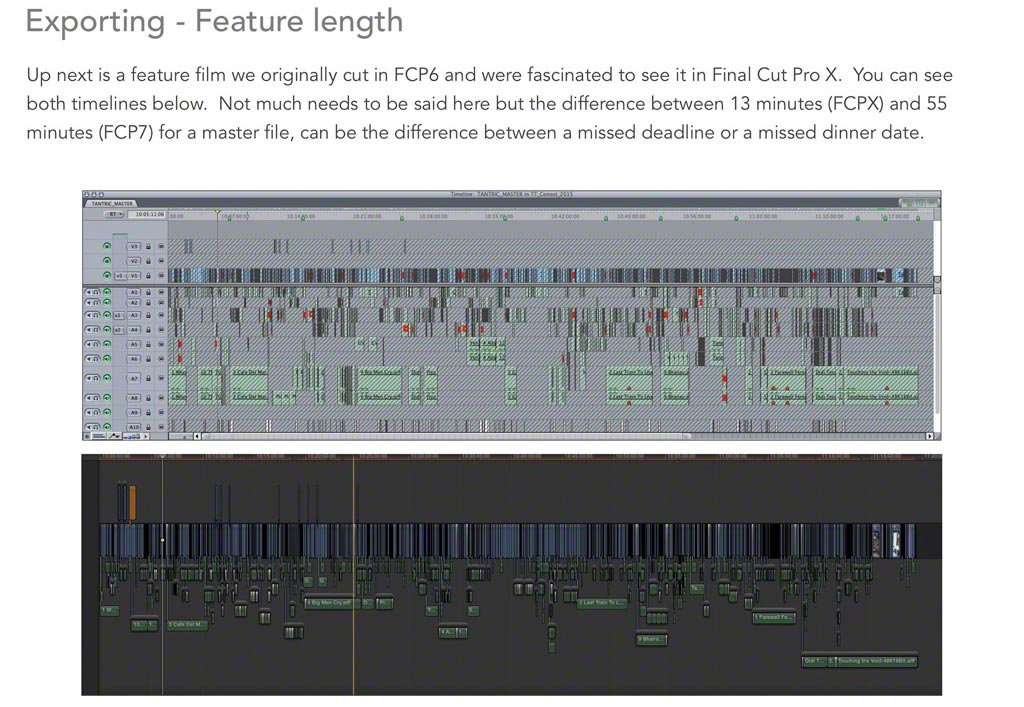
Task: Click the FCPX timeline playhead line
Action: coord(163,574)
